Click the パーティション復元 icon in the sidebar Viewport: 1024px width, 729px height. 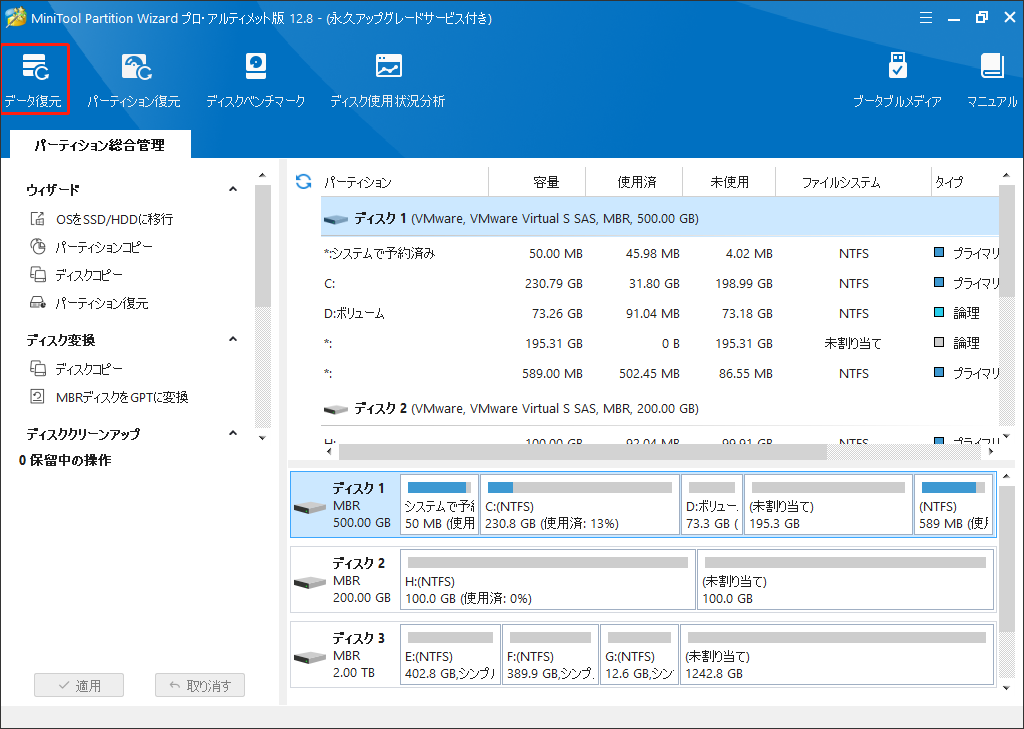point(38,302)
